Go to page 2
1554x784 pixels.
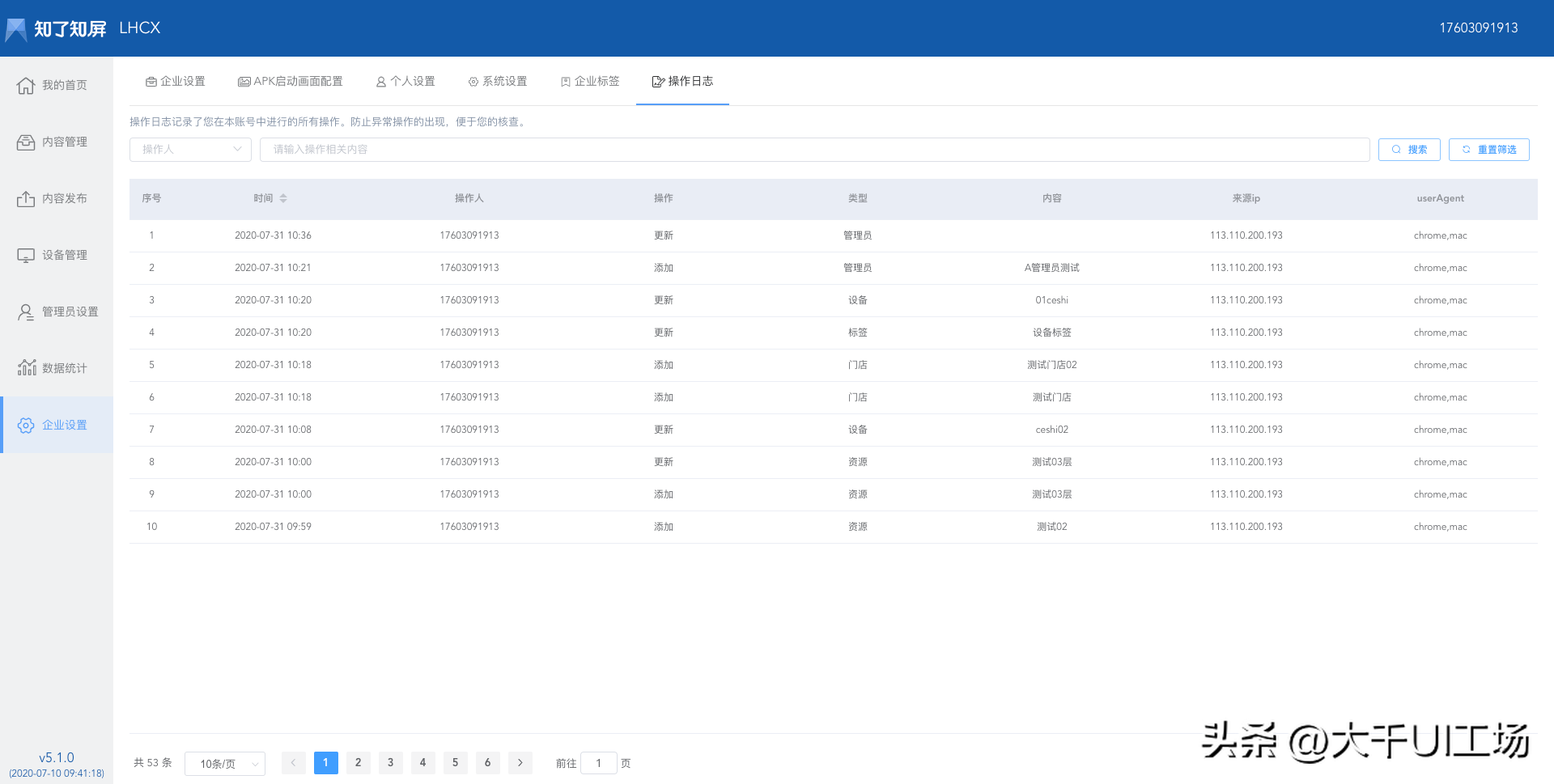359,763
